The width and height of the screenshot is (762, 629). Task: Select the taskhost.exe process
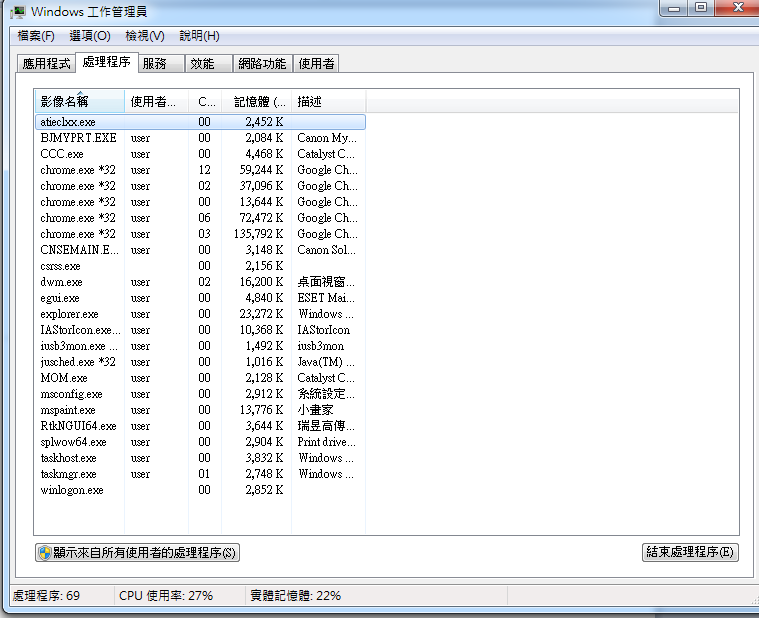[200, 459]
